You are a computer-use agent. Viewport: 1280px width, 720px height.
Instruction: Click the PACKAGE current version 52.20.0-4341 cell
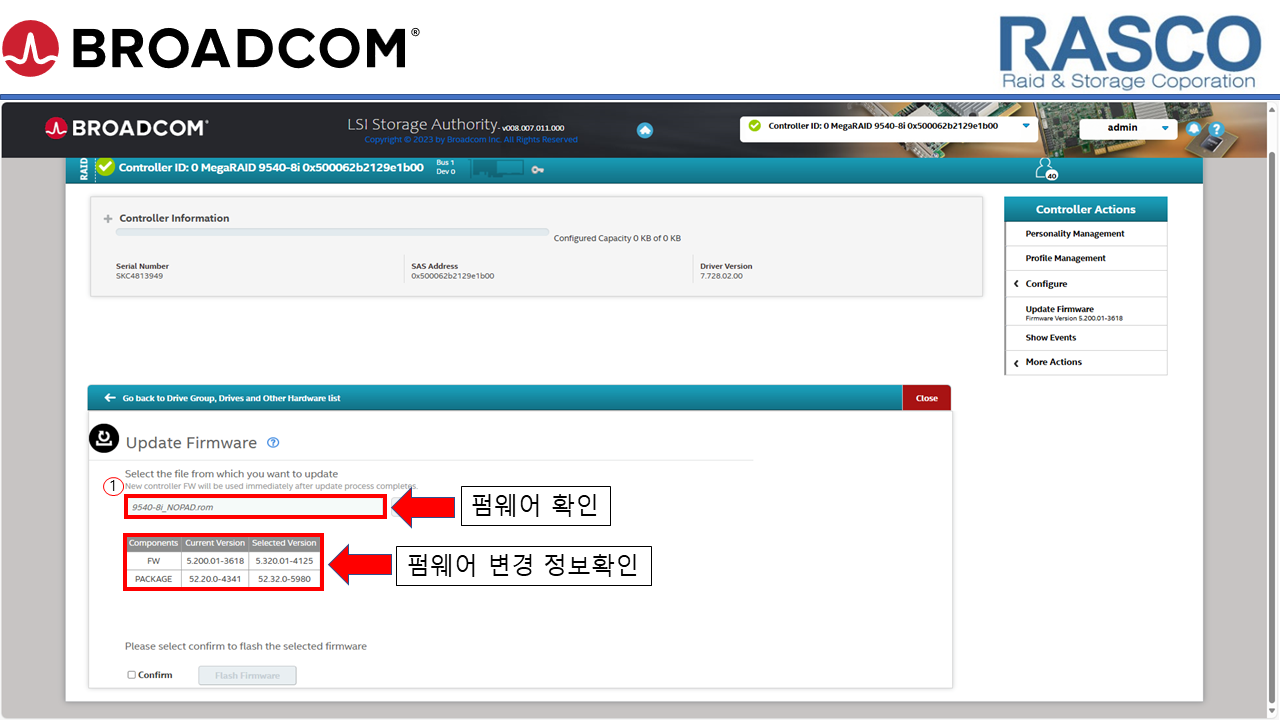point(215,579)
